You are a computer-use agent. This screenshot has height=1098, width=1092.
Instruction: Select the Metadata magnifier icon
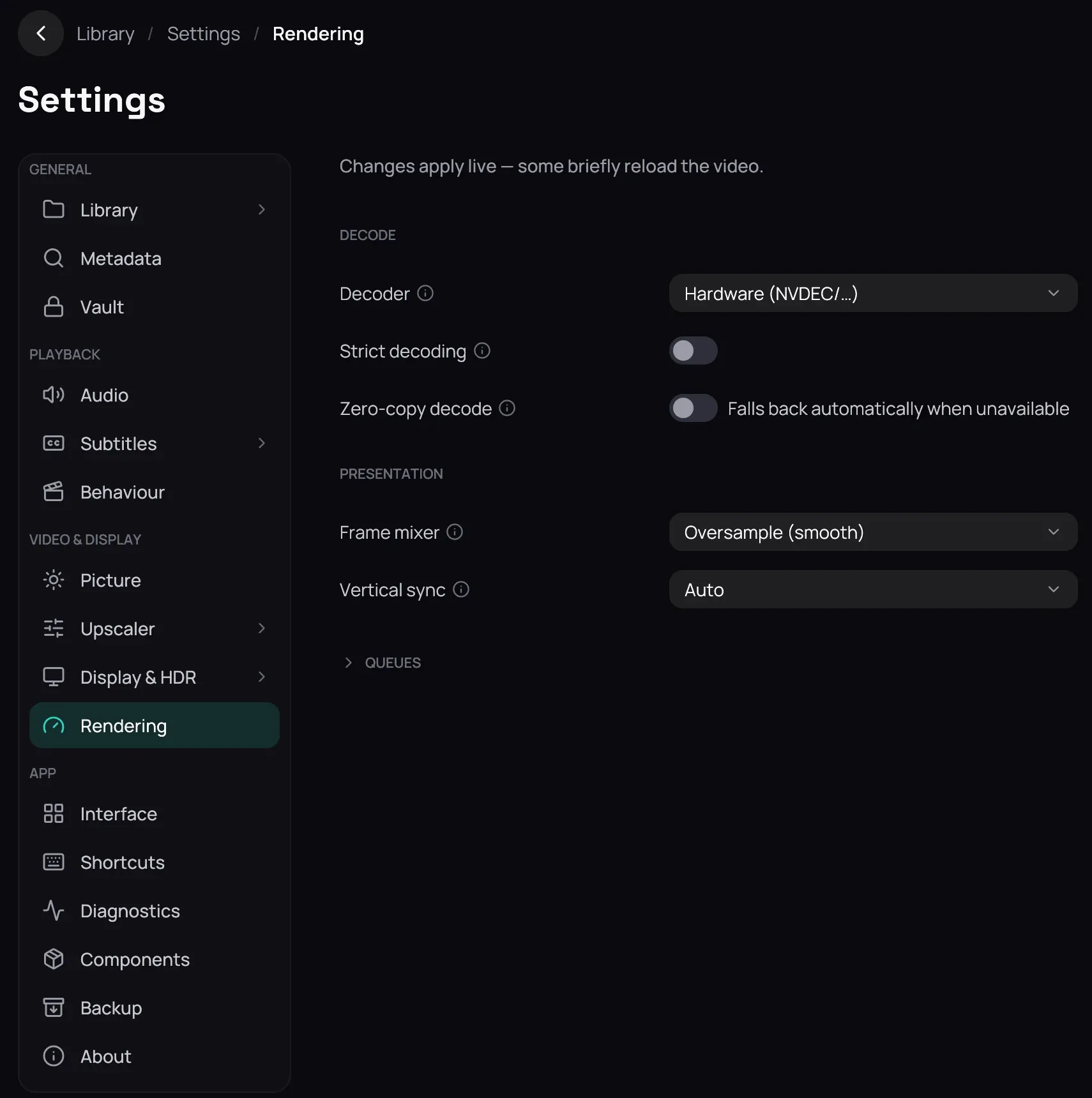[54, 258]
